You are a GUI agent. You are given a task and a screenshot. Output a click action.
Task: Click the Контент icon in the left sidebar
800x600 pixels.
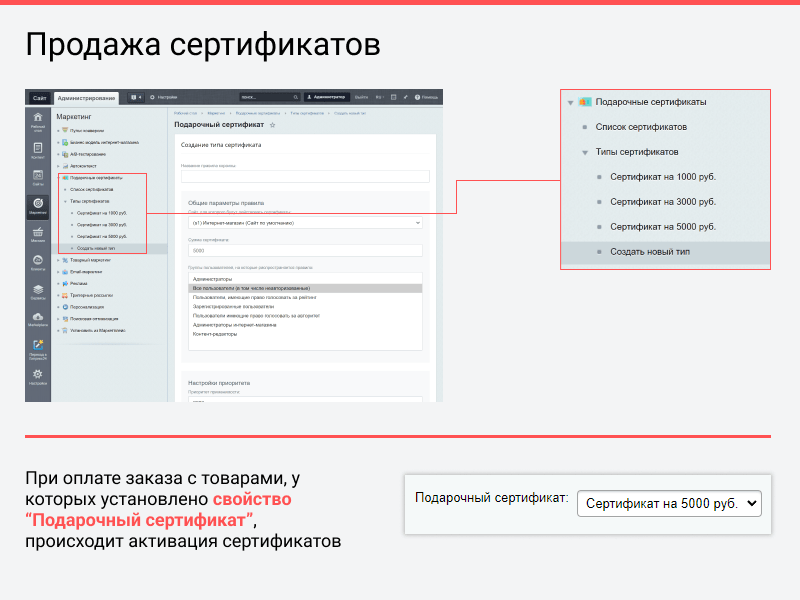36,145
